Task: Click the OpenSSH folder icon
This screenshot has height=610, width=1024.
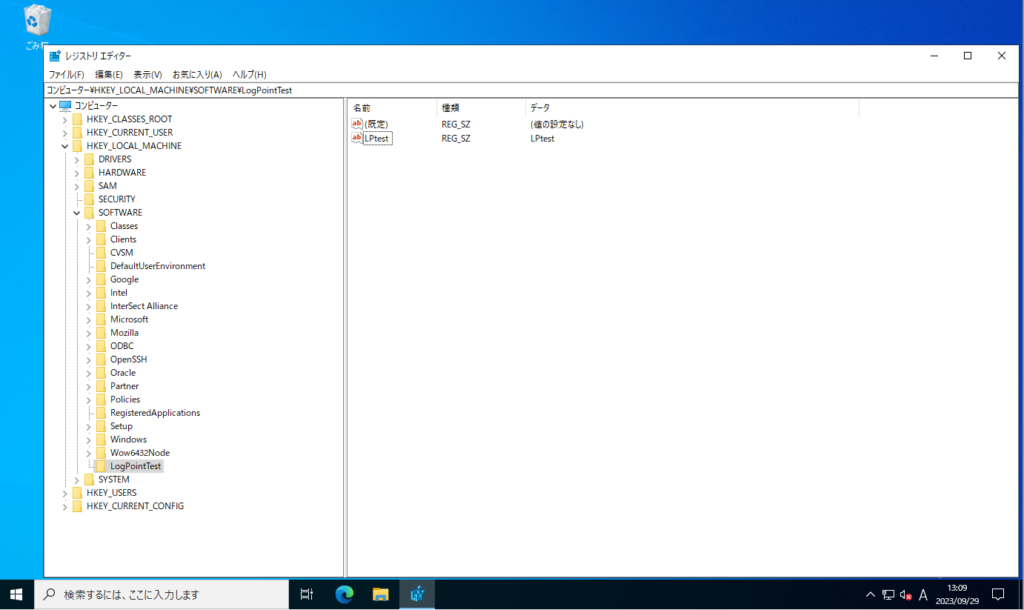Action: pos(101,359)
